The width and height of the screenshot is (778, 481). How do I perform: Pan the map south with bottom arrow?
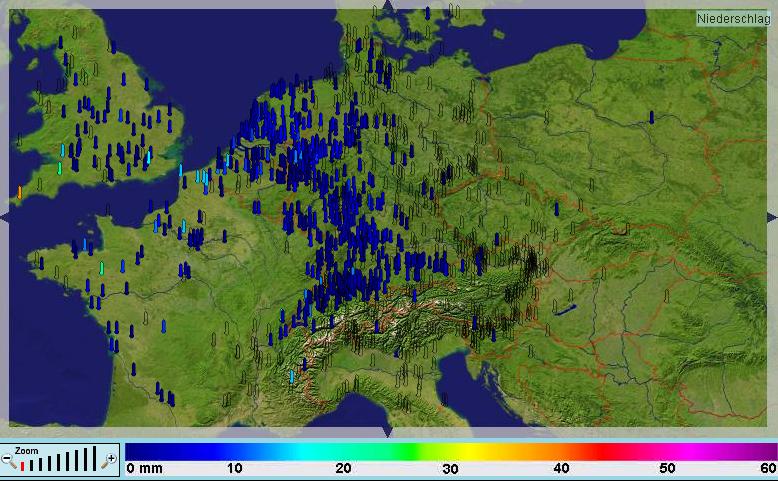[x=388, y=432]
